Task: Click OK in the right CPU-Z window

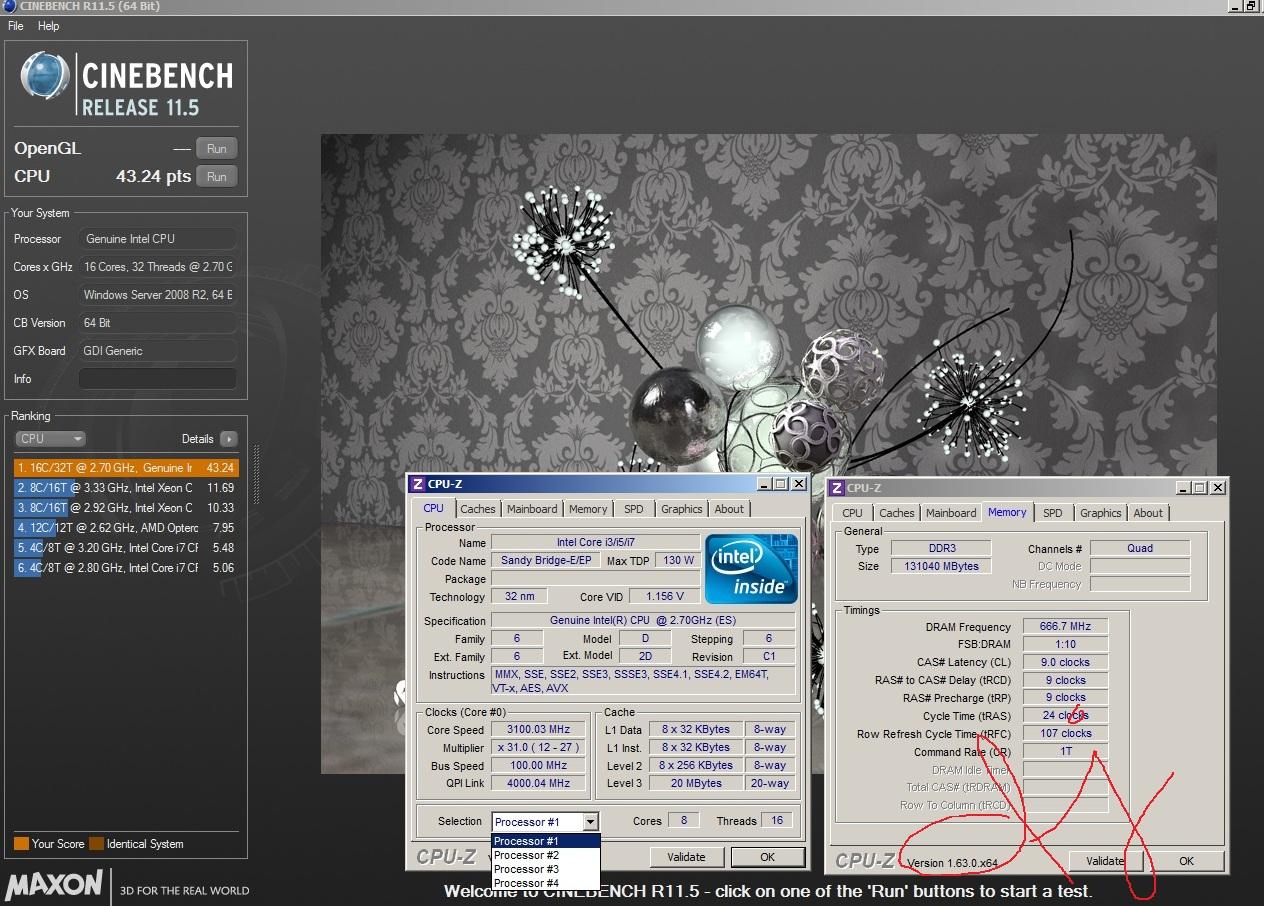Action: (x=1186, y=861)
